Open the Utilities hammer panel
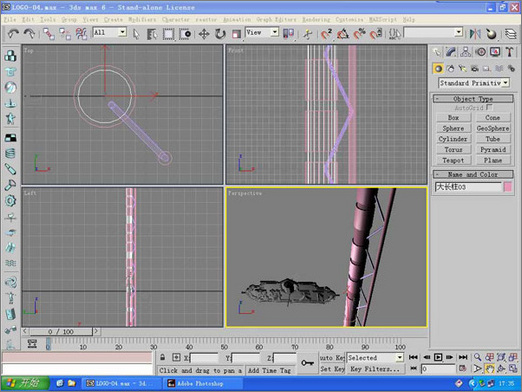Viewport: 522px width, 392px height. [x=509, y=52]
